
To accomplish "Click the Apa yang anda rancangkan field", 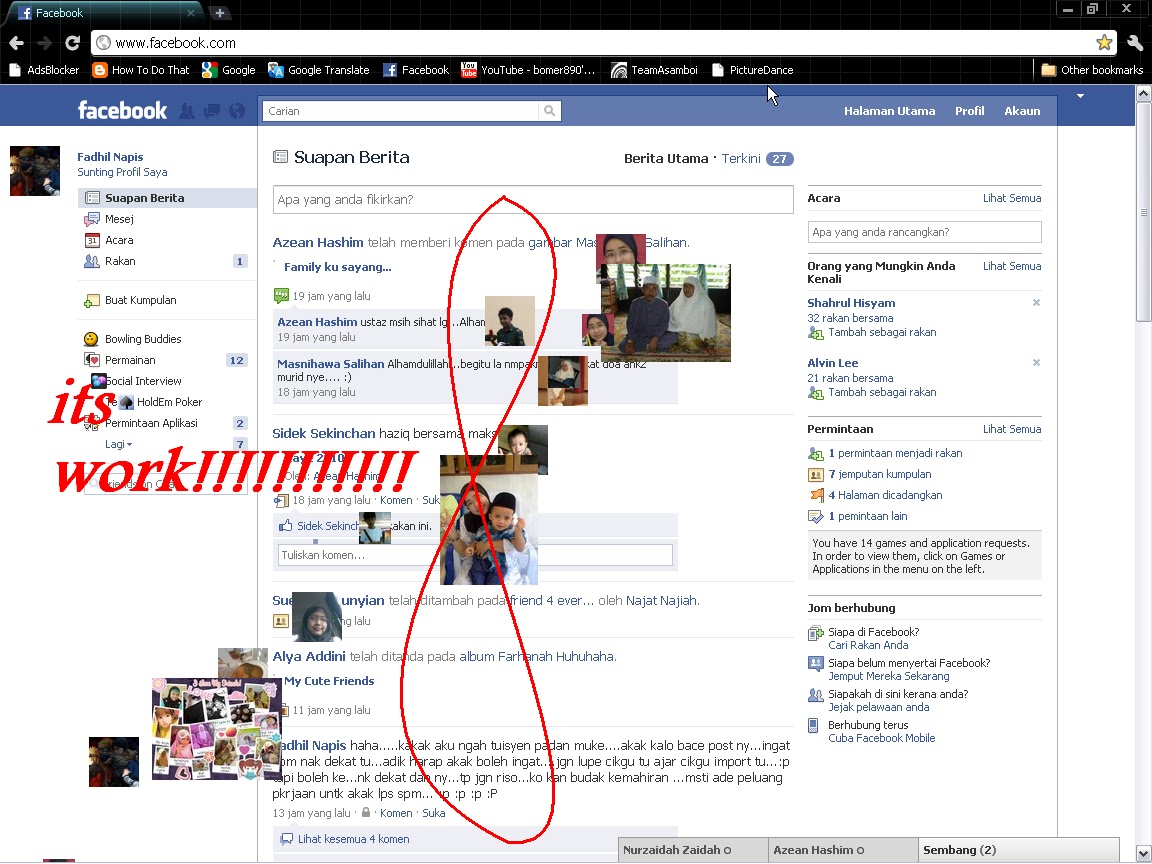I will 924,232.
